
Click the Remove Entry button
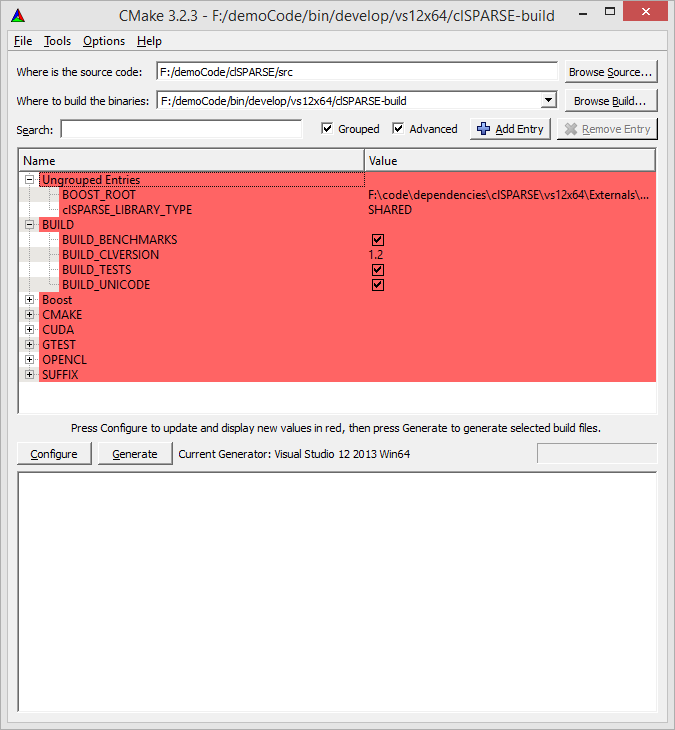[607, 129]
